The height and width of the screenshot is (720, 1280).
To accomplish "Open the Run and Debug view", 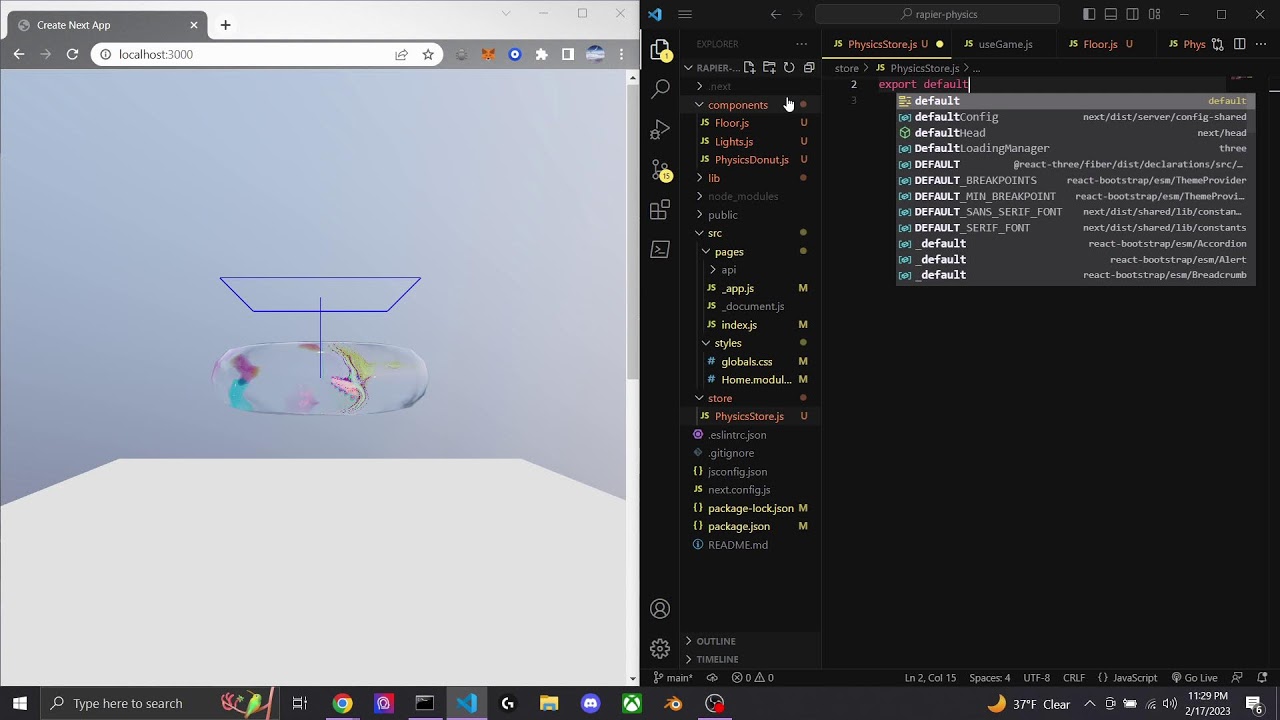I will click(660, 130).
